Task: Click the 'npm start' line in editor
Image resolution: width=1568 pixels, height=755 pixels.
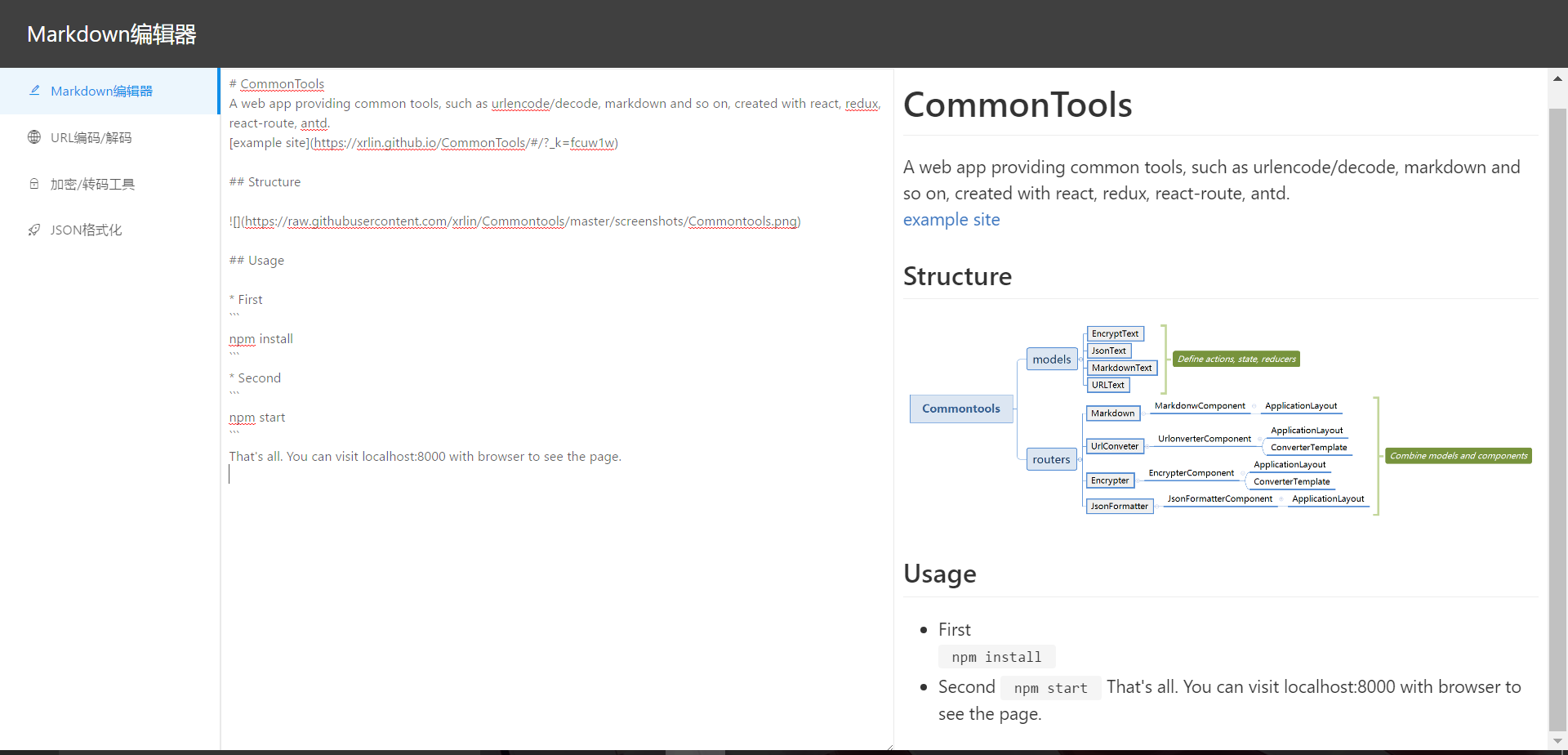Action: [257, 418]
